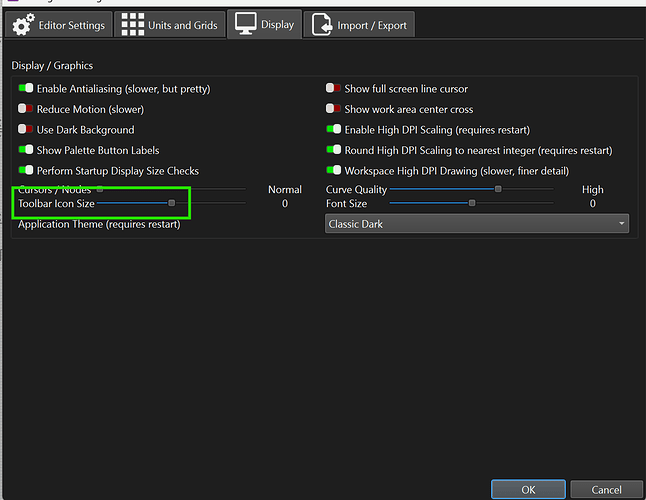The height and width of the screenshot is (500, 646).
Task: Click the Font Size slider handle
Action: [472, 203]
